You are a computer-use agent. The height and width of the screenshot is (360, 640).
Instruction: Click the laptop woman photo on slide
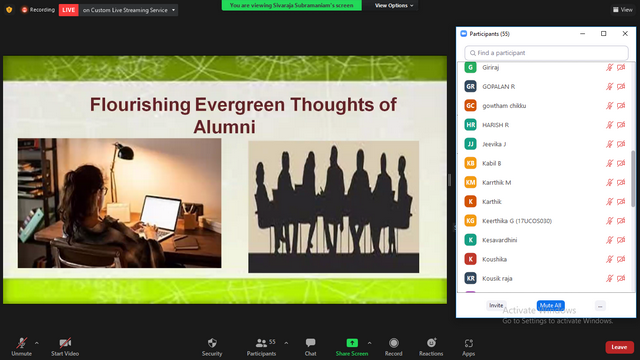click(120, 203)
